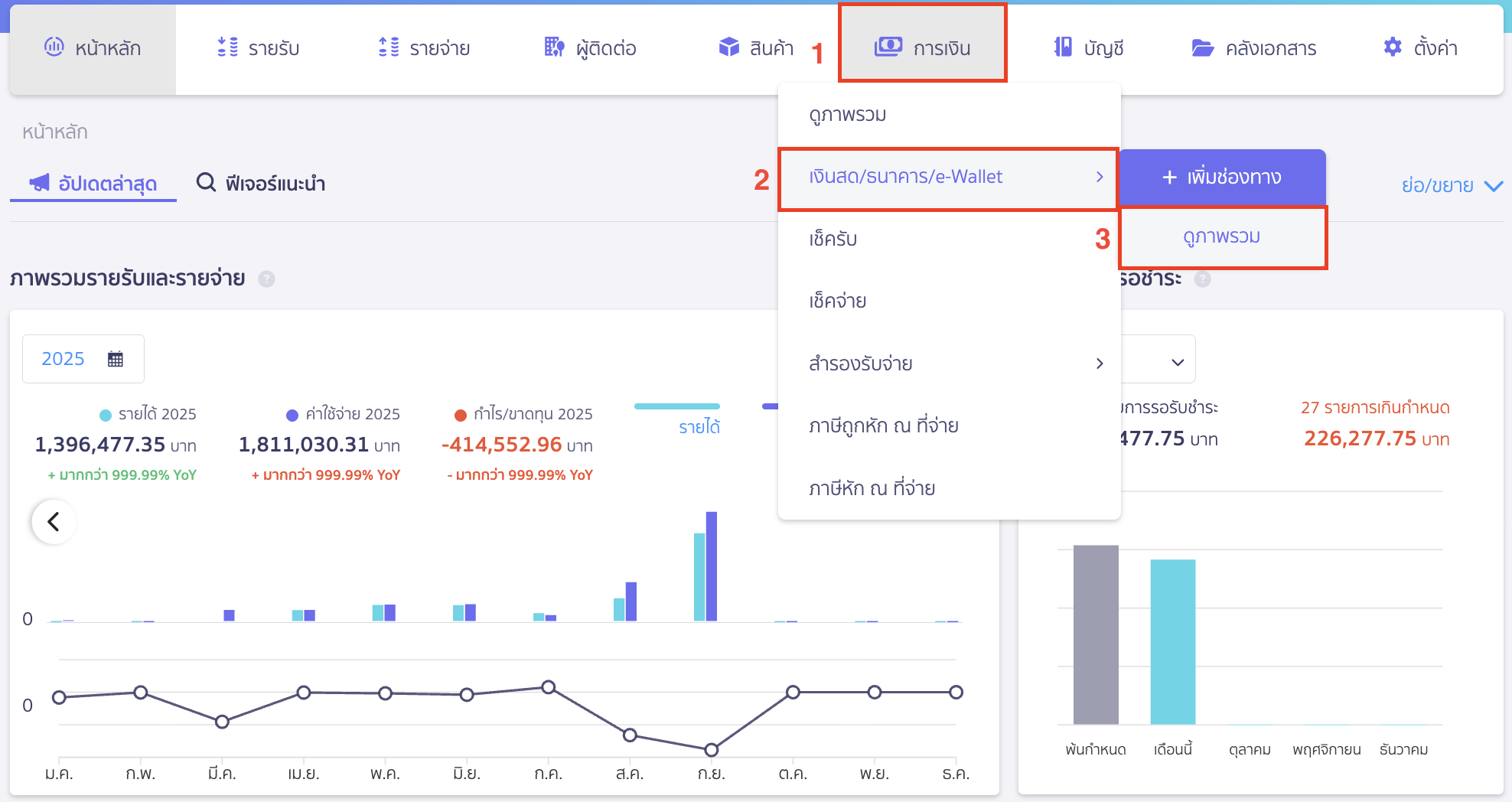Open the 2025 year picker field

(x=83, y=359)
